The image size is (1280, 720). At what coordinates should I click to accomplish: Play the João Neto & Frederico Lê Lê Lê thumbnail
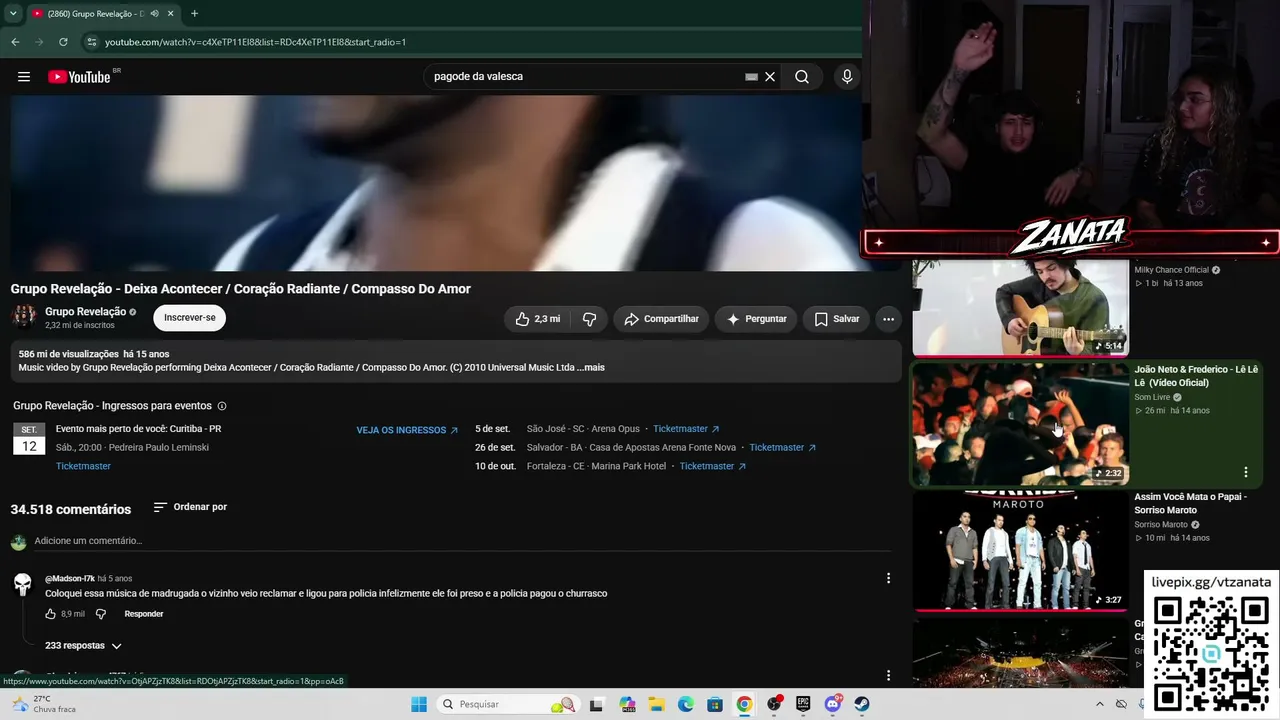pyautogui.click(x=1020, y=423)
